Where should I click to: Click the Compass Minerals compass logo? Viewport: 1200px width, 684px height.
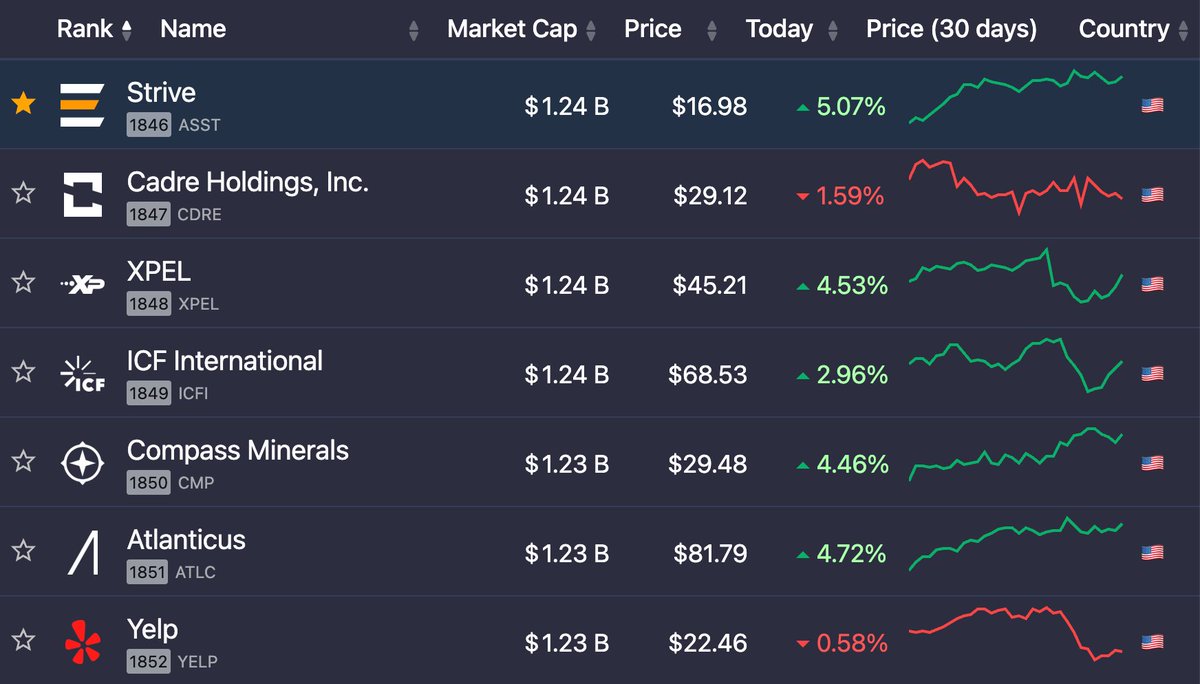(82, 463)
